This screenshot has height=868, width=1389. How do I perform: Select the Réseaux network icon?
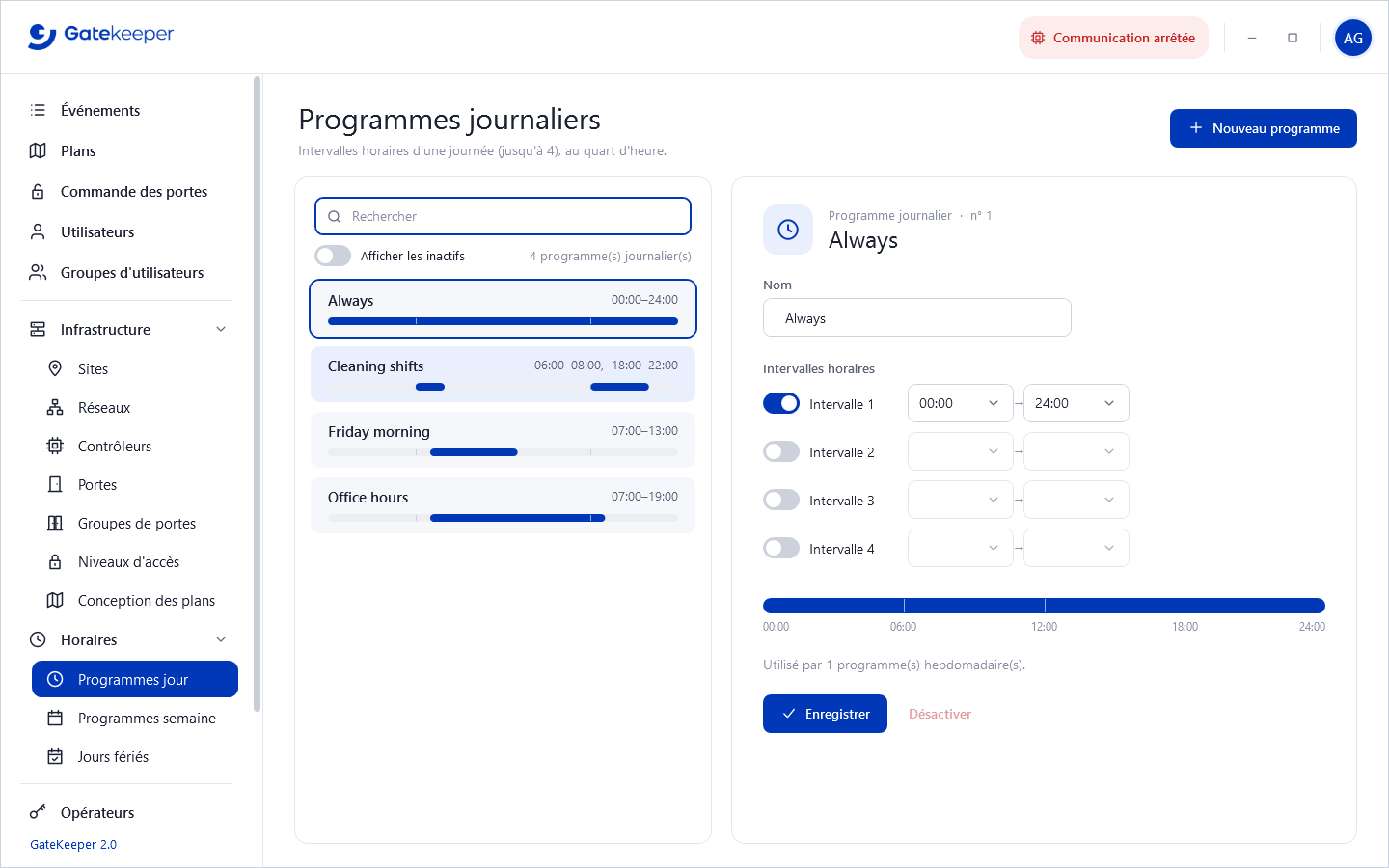(55, 407)
